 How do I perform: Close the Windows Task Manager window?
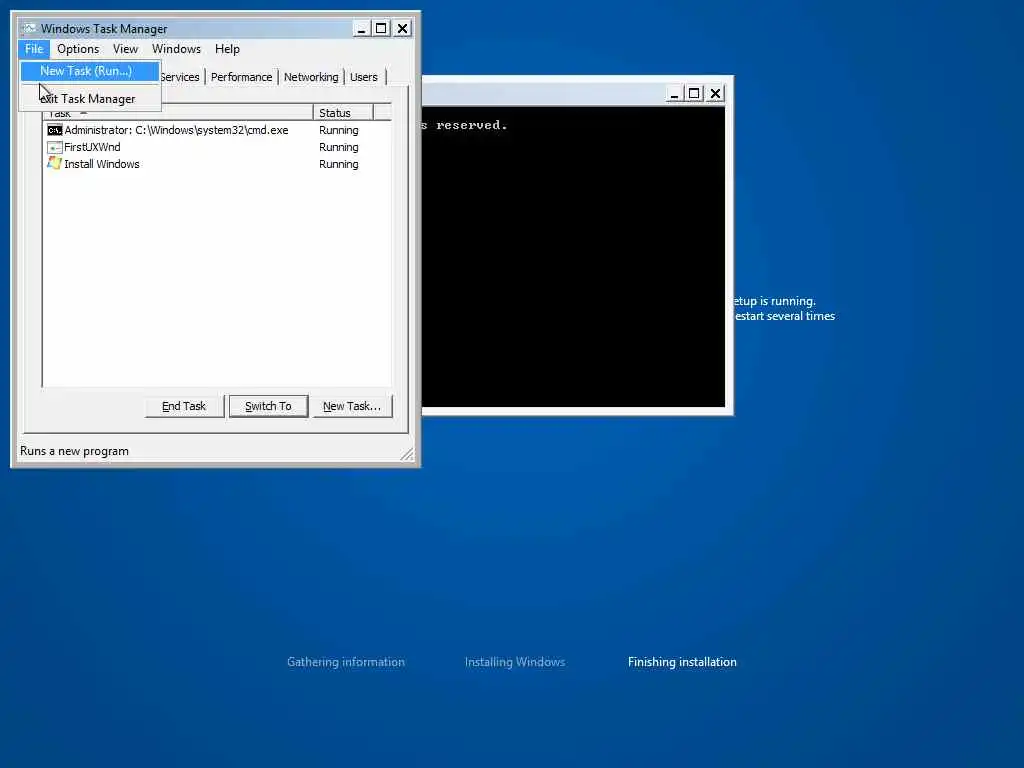(x=403, y=28)
